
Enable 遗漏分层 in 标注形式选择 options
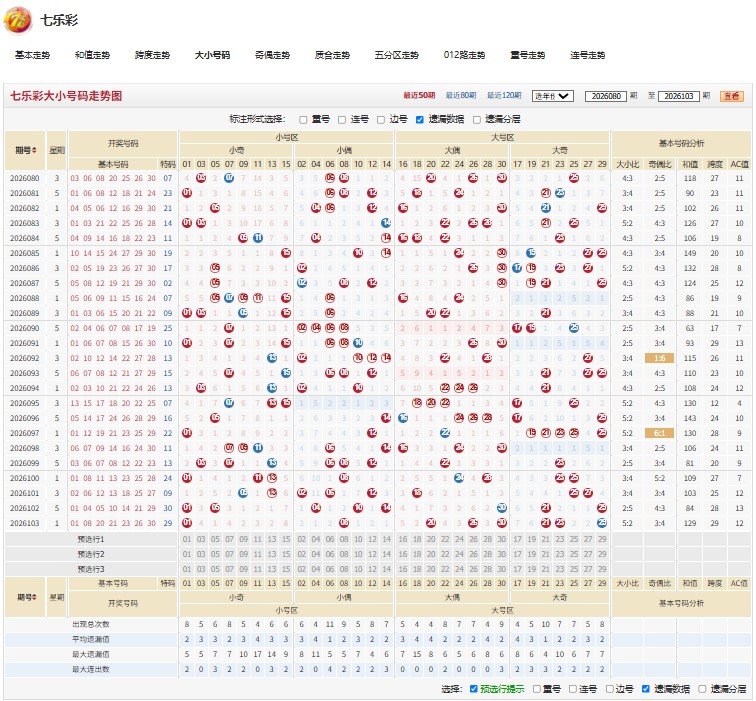[477, 120]
